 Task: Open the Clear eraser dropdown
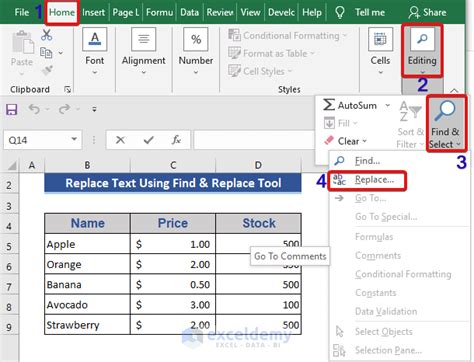pos(345,141)
